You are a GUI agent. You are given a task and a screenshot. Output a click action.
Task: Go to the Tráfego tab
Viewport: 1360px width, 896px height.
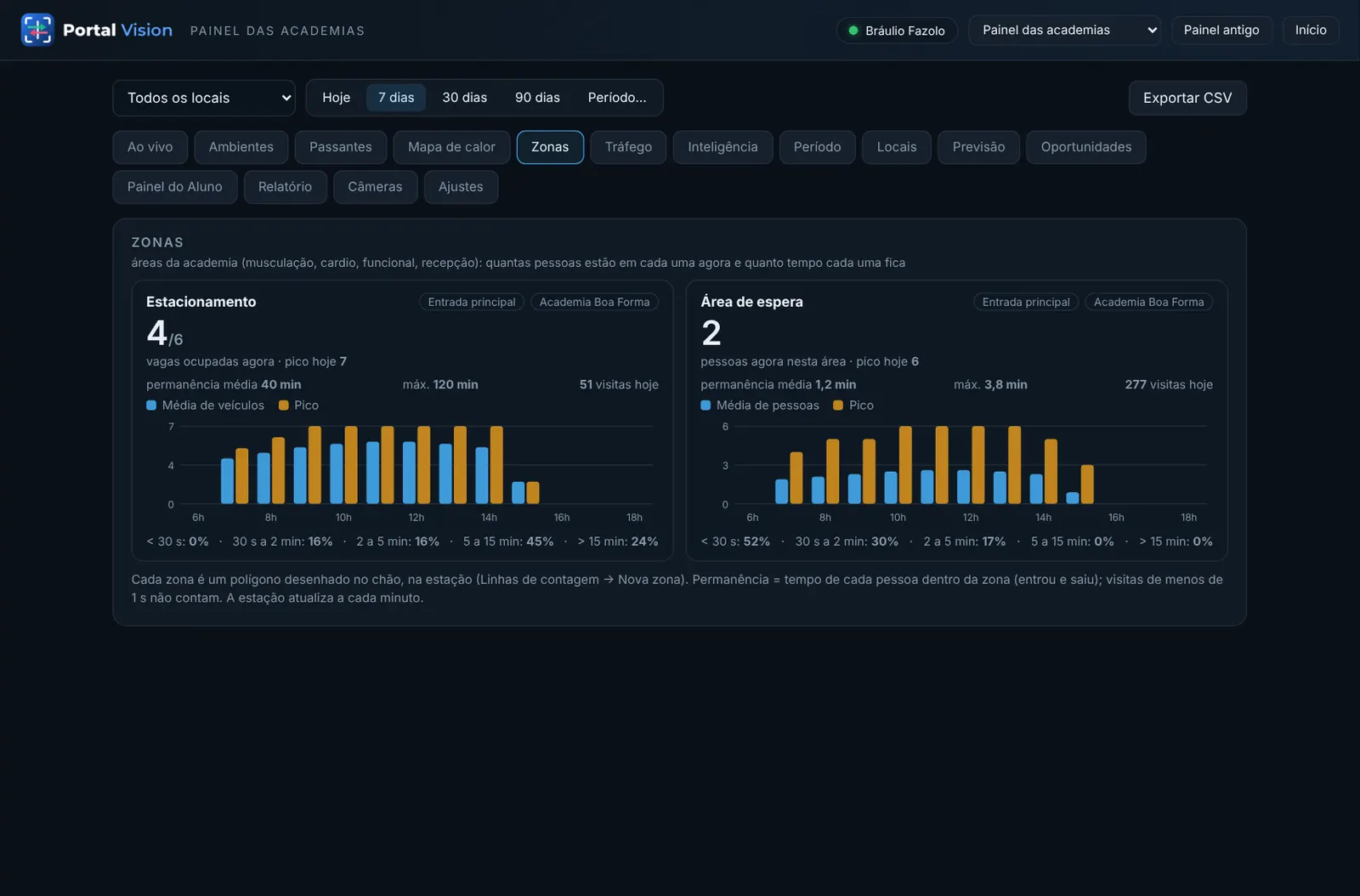tap(628, 147)
